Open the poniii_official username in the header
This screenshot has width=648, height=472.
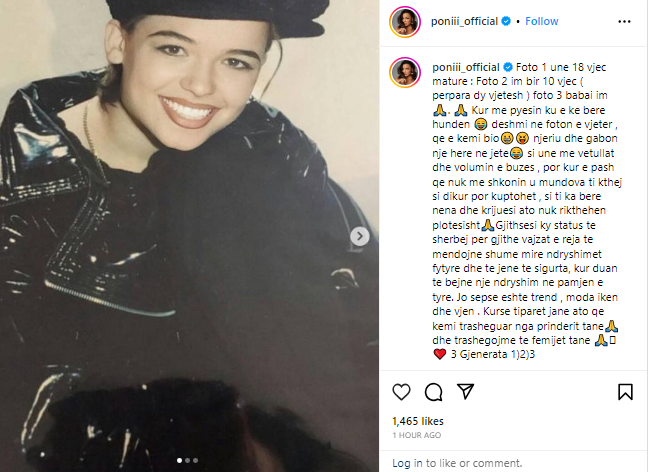coord(464,21)
